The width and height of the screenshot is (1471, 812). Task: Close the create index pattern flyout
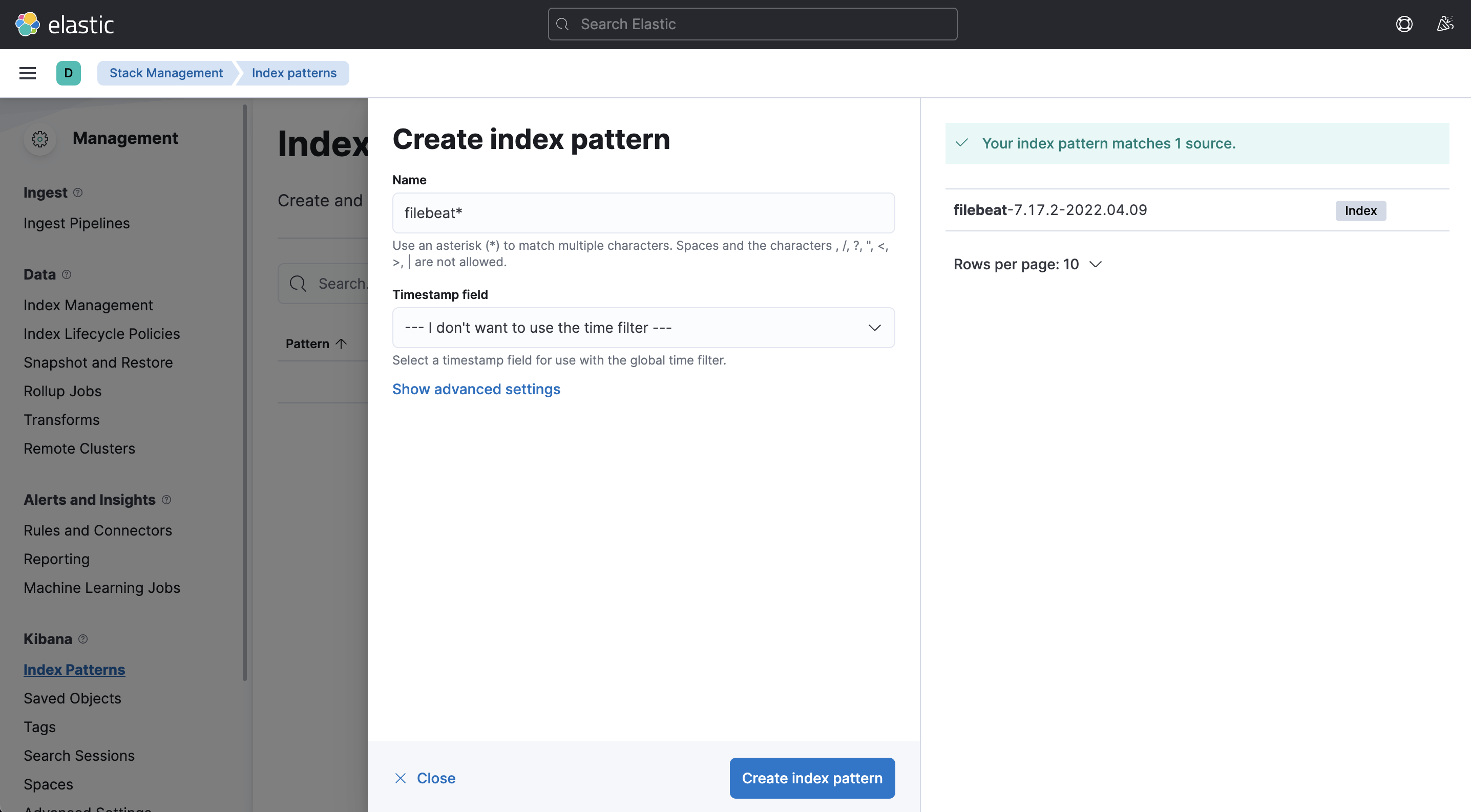(425, 778)
